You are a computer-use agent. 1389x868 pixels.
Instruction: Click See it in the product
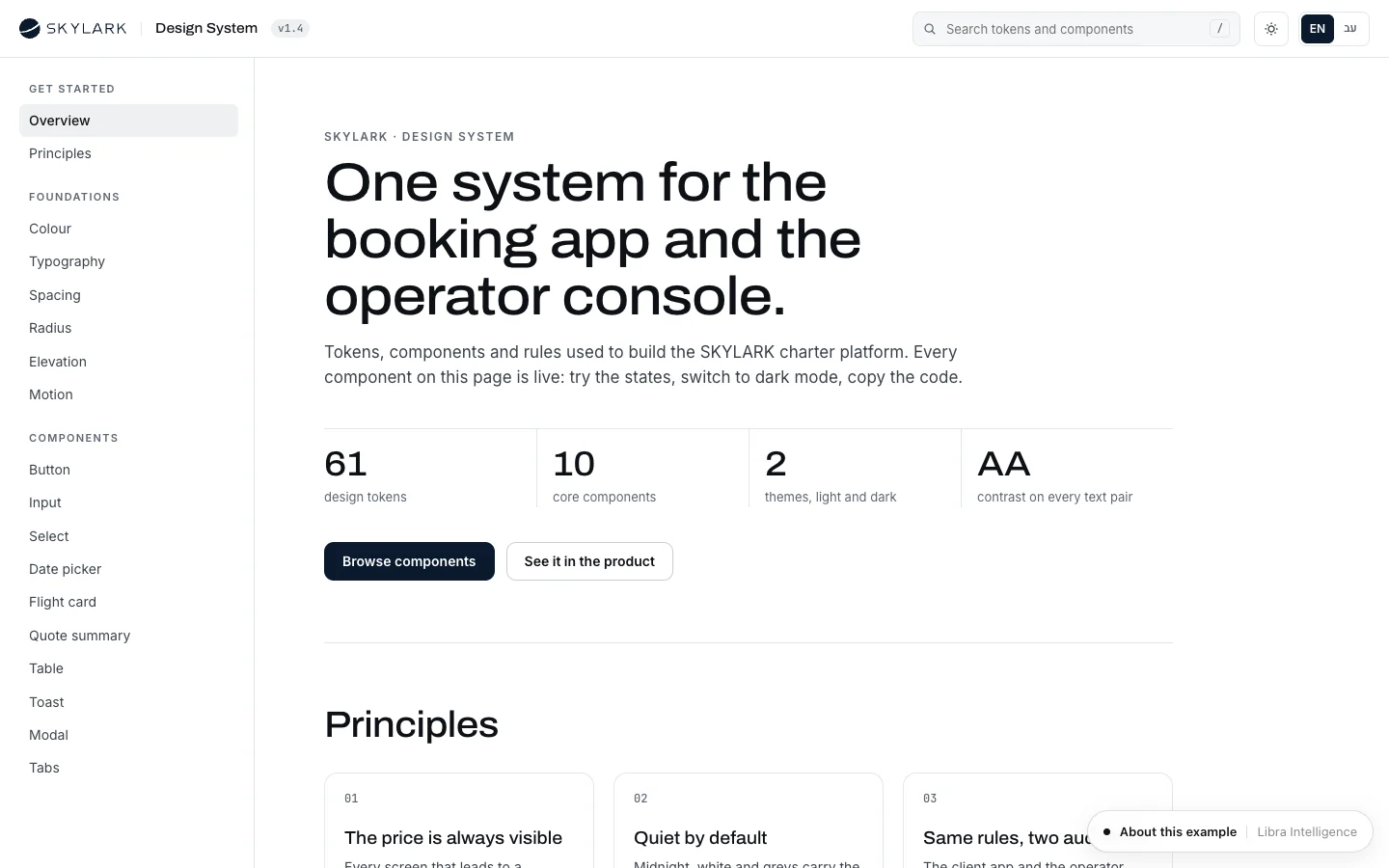pos(589,561)
